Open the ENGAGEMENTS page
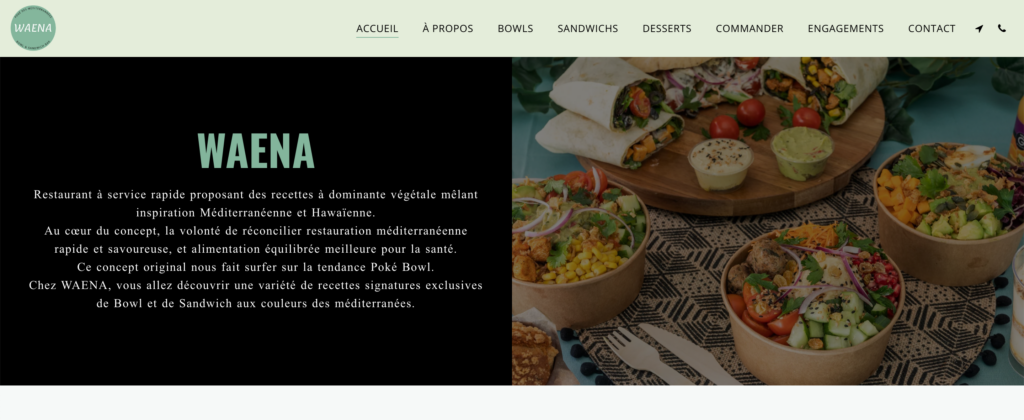The image size is (1024, 420). tap(845, 29)
